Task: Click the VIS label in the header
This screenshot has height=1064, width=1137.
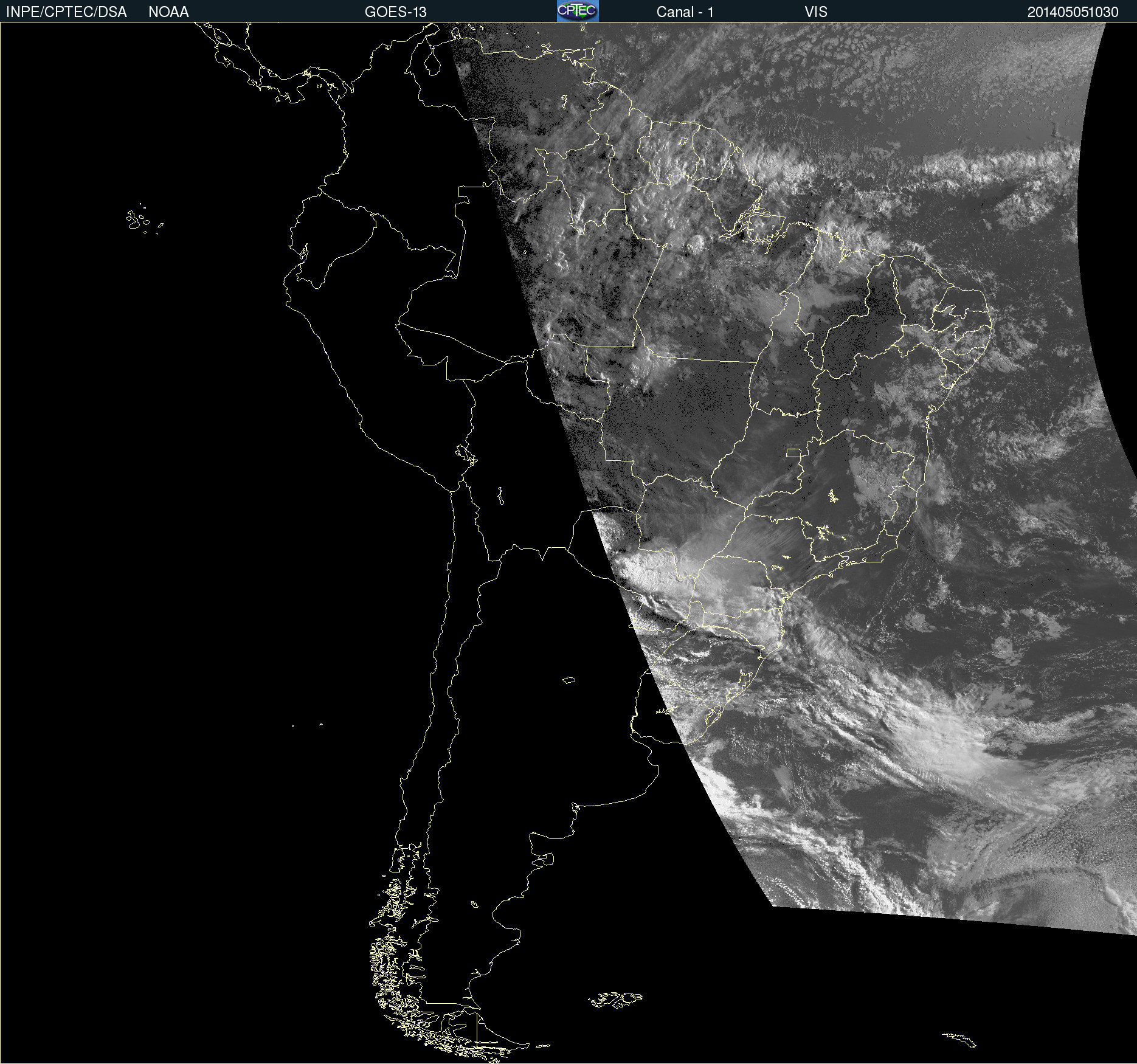Action: pyautogui.click(x=816, y=12)
